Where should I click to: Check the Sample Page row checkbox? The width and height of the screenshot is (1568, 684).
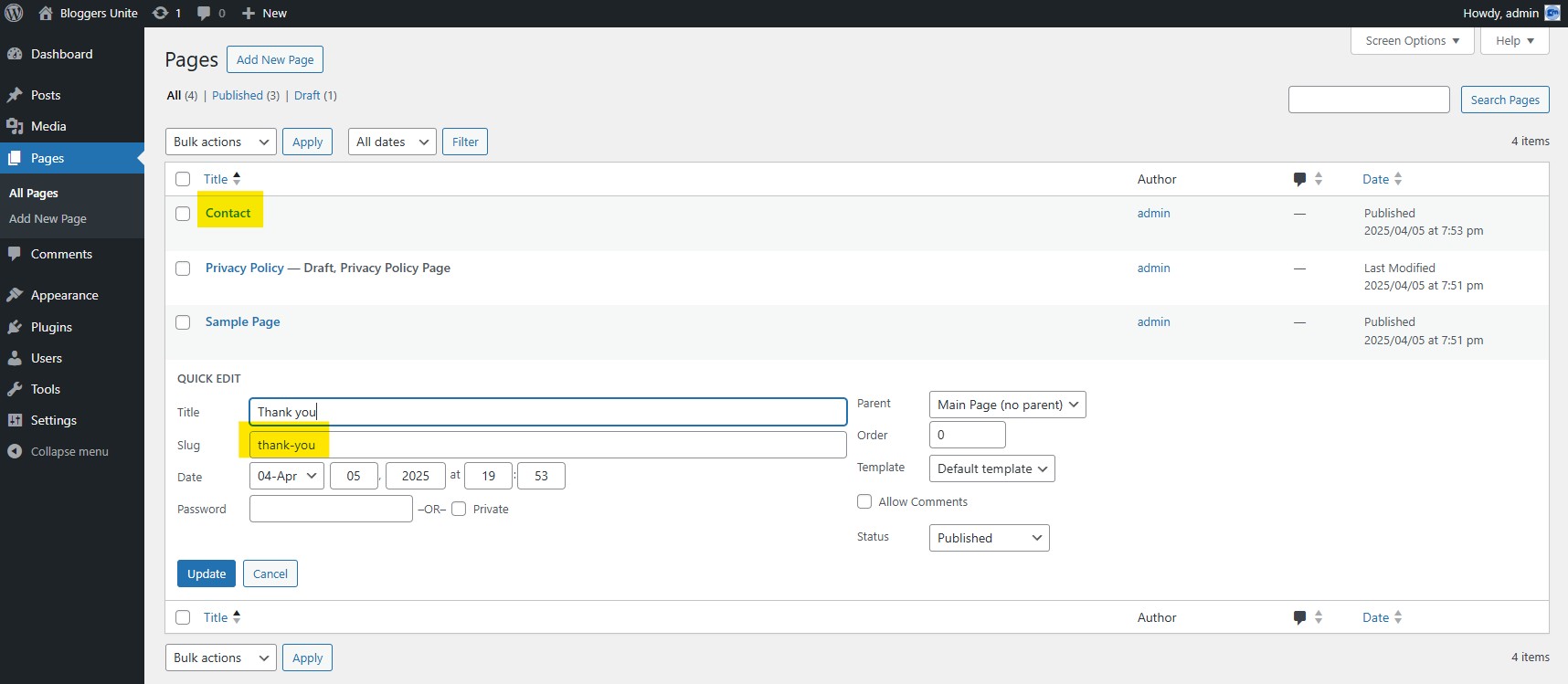pos(183,322)
